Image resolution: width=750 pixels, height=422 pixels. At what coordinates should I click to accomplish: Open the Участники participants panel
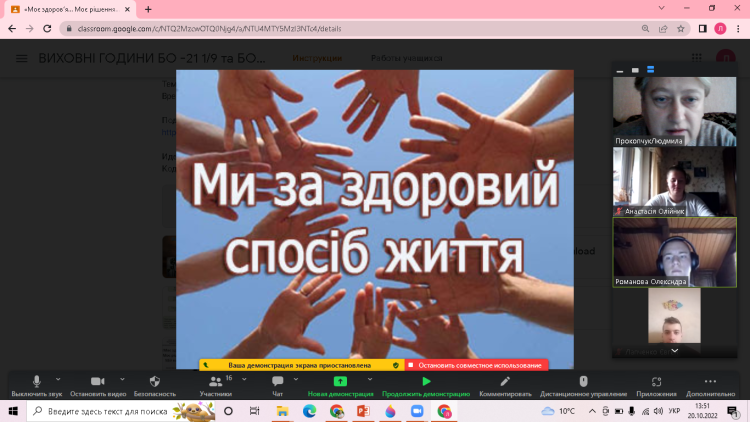click(x=215, y=383)
